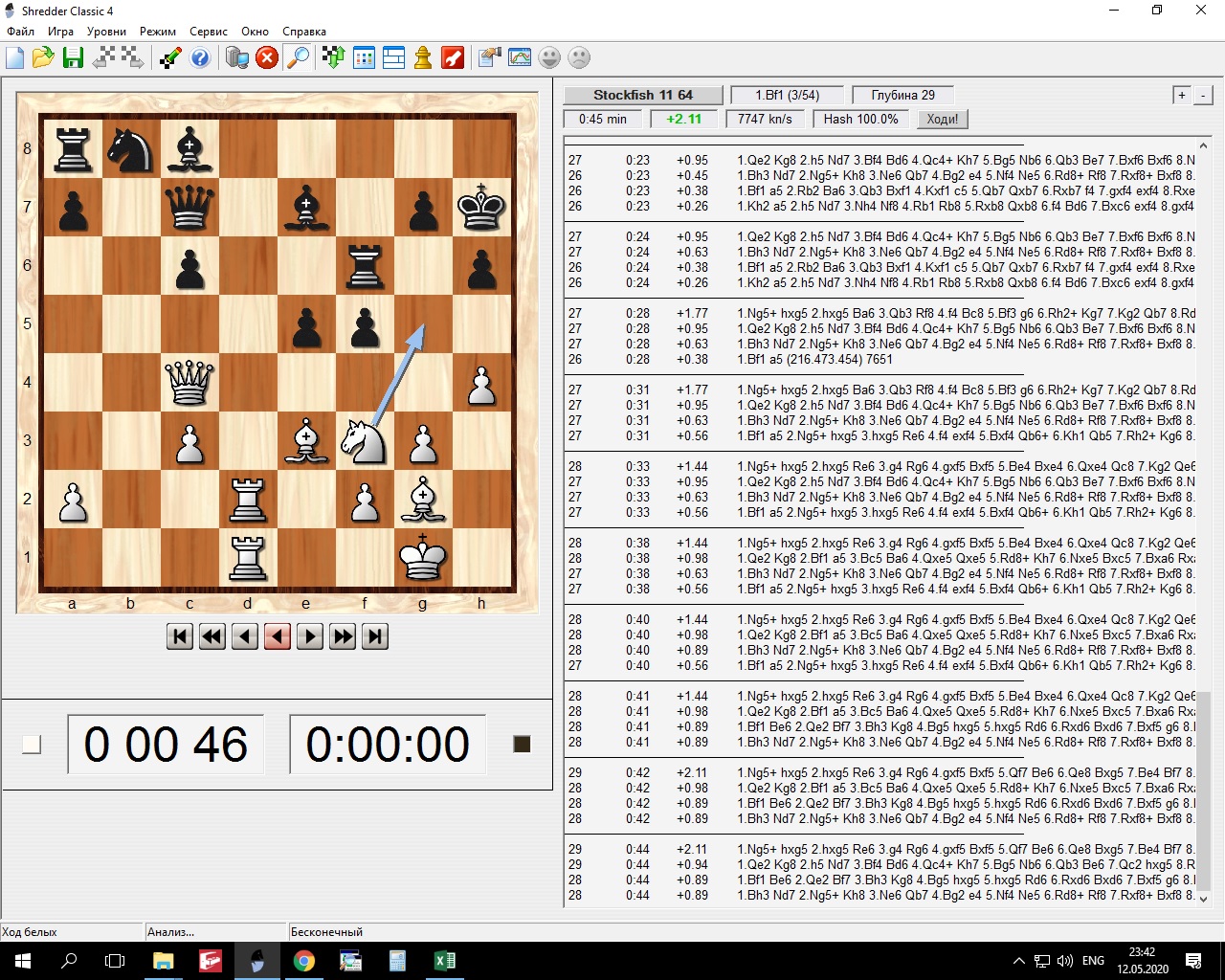1225x980 pixels.
Task: Create a new game with the blank page icon
Action: (x=15, y=57)
